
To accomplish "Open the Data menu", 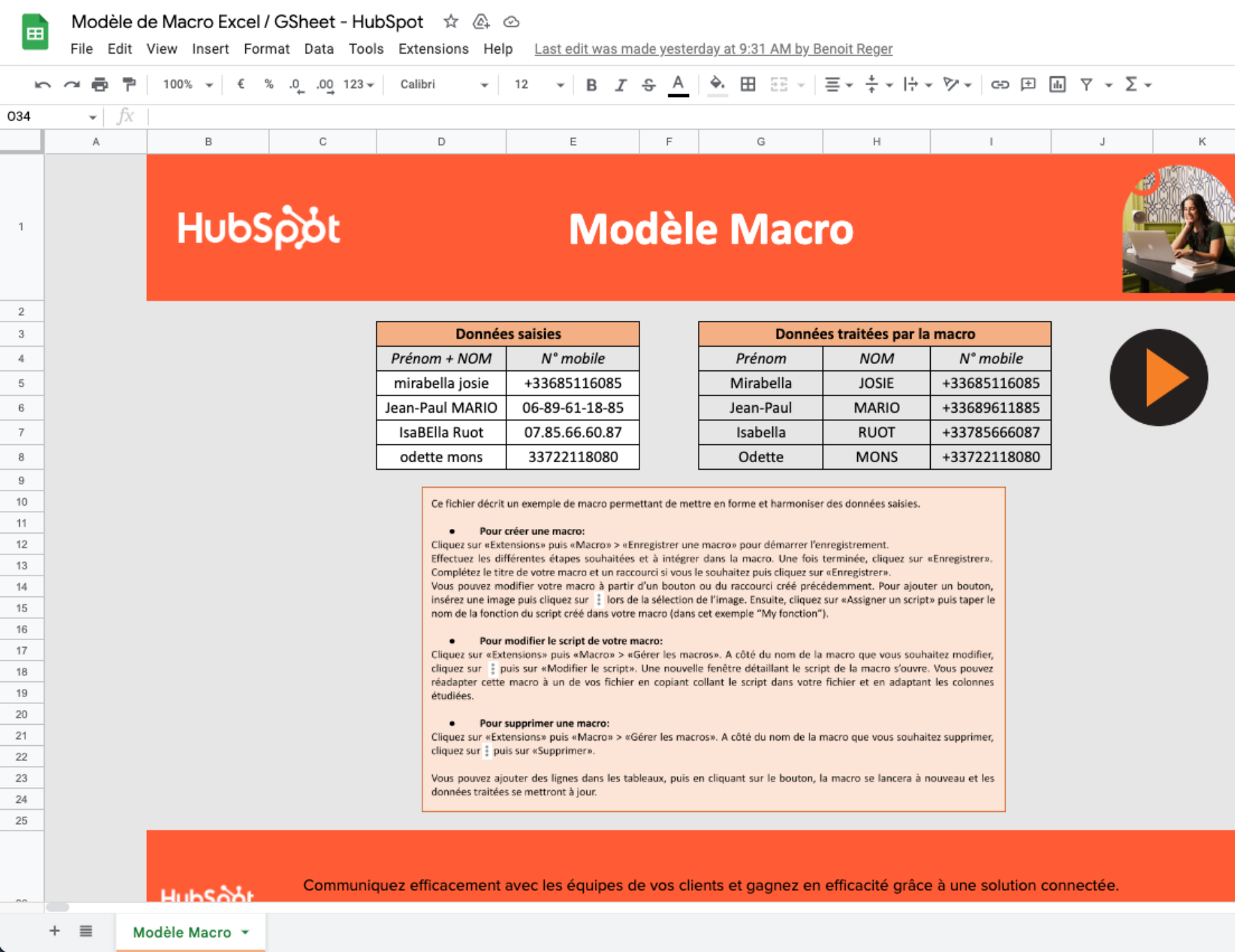I will click(319, 49).
